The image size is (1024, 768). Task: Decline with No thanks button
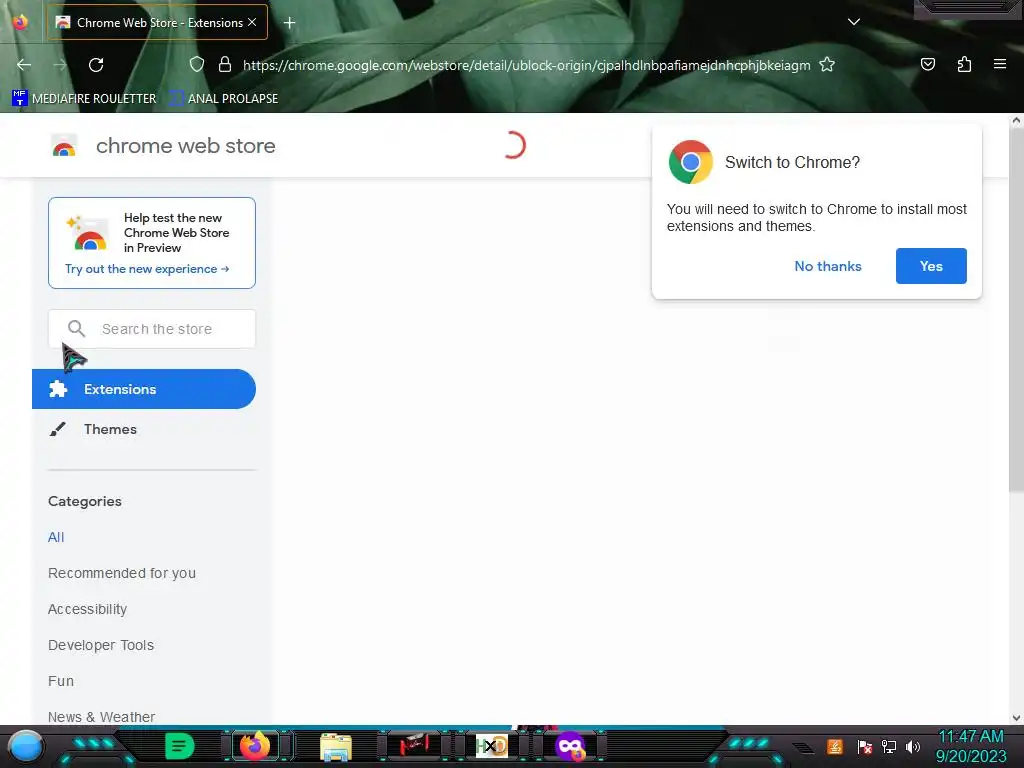point(828,266)
